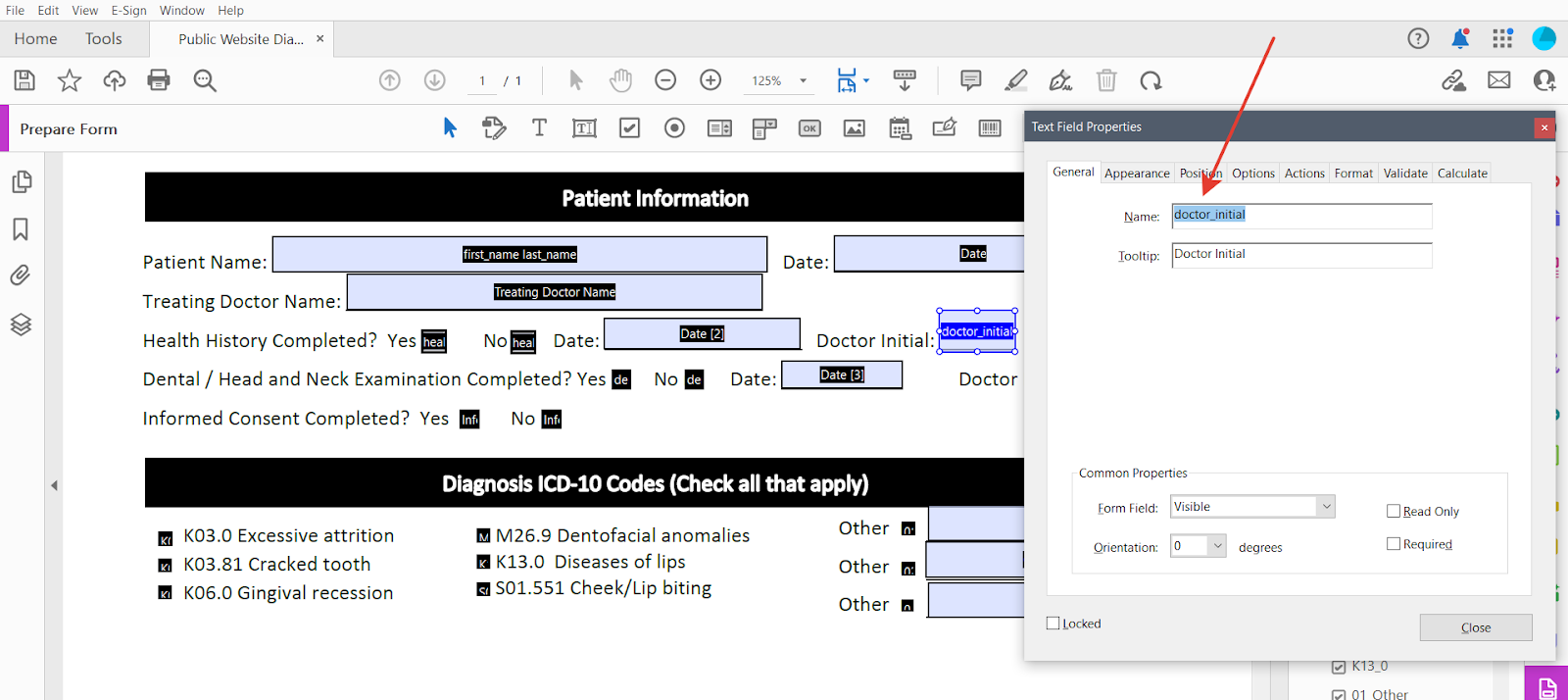Image resolution: width=1568 pixels, height=700 pixels.
Task: Click the Close button in properties dialog
Action: [1475, 627]
